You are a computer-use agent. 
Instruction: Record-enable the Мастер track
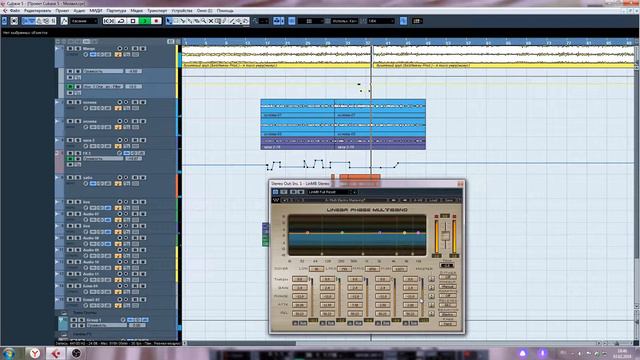[120, 49]
